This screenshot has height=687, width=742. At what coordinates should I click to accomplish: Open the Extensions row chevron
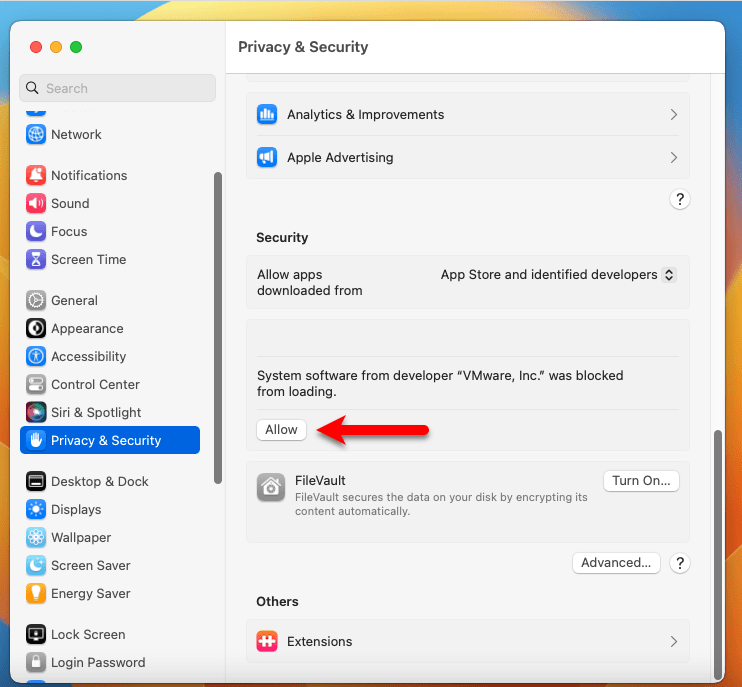(674, 642)
